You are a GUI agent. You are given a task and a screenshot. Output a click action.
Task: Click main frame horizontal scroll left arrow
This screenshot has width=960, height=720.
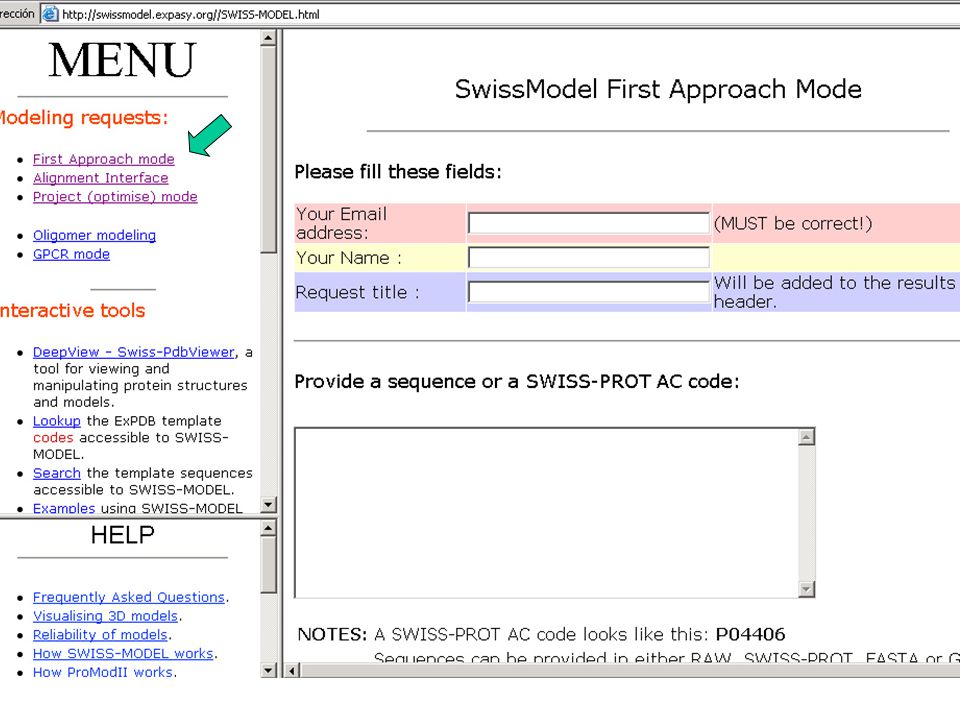click(292, 671)
